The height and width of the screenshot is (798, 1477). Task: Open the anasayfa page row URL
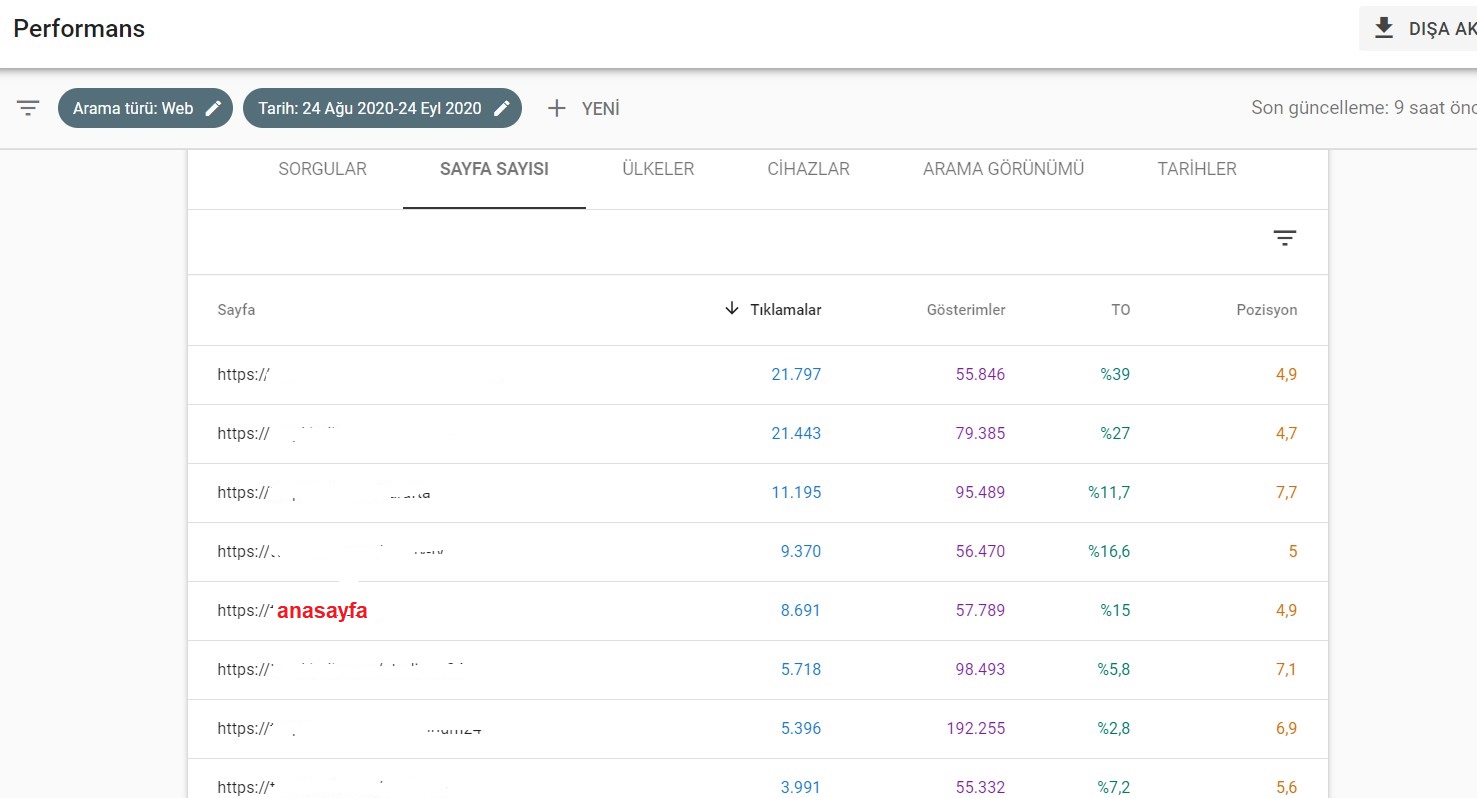[x=292, y=610]
